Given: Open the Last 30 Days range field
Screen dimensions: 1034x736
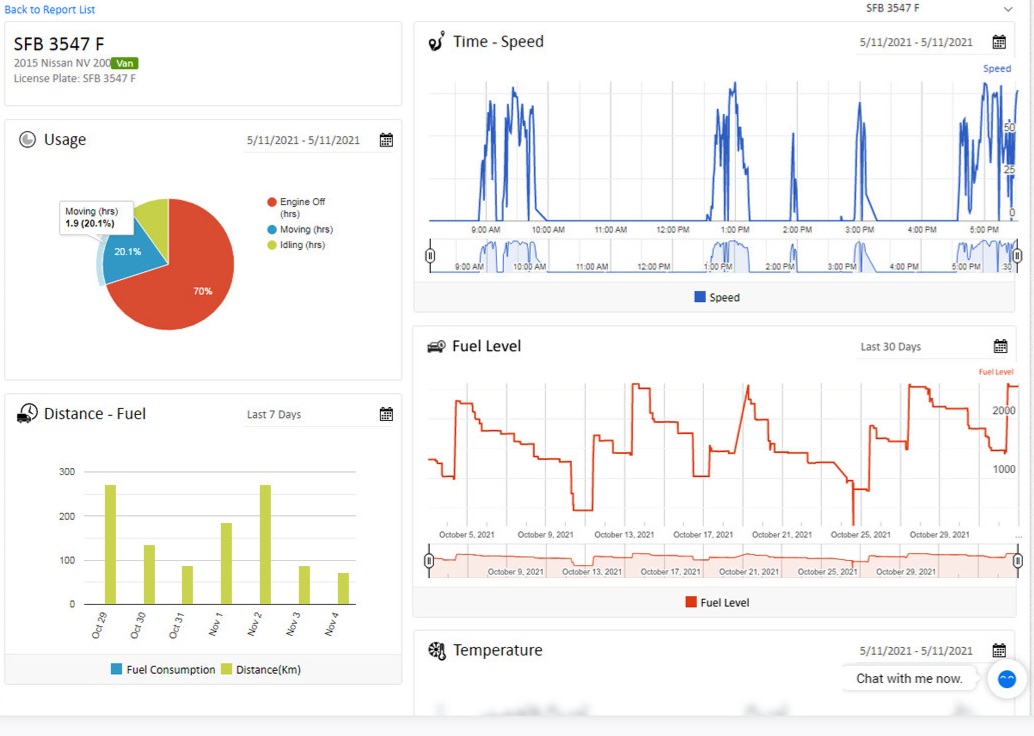Looking at the screenshot, I should [920, 346].
